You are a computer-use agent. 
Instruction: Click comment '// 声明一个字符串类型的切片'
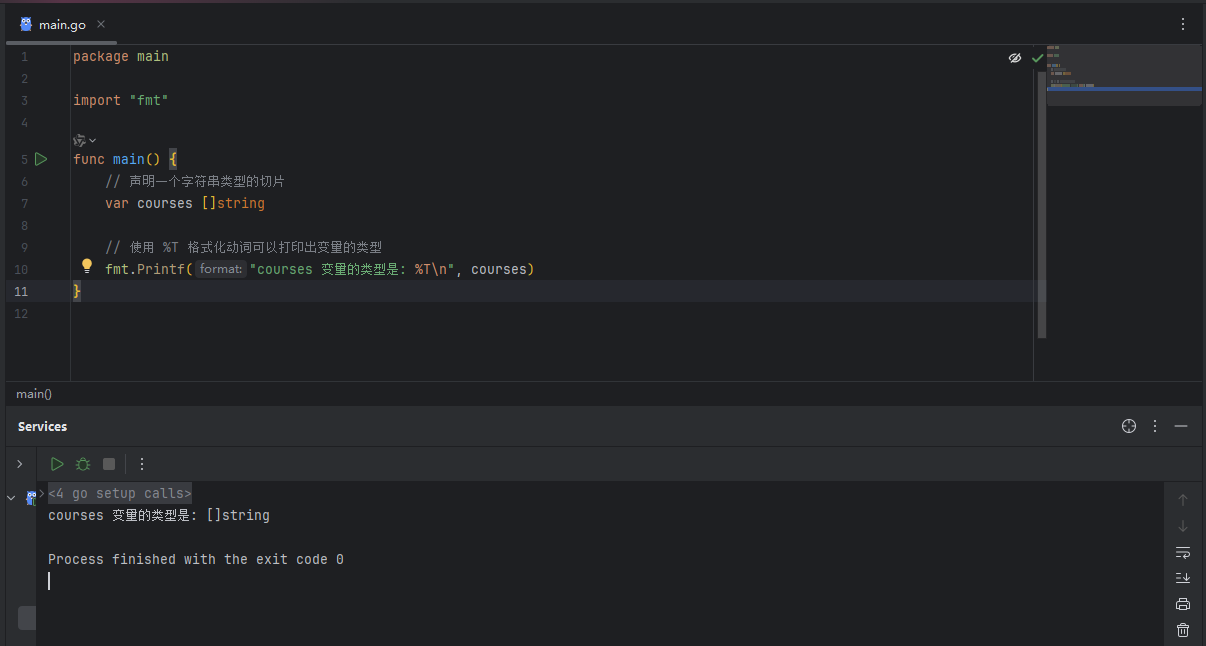click(x=195, y=181)
